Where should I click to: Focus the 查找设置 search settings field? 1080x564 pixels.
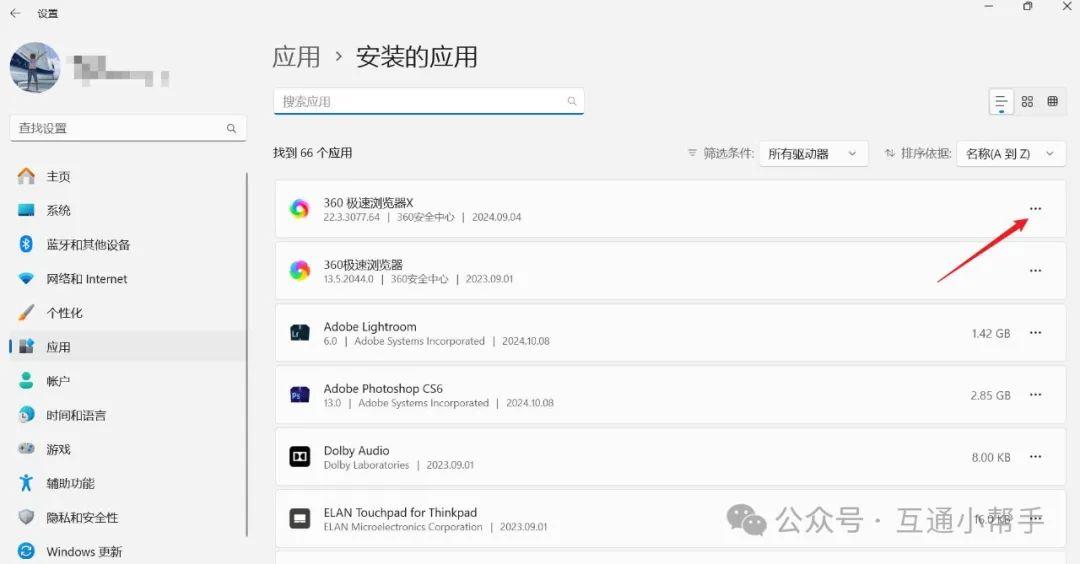coord(128,128)
